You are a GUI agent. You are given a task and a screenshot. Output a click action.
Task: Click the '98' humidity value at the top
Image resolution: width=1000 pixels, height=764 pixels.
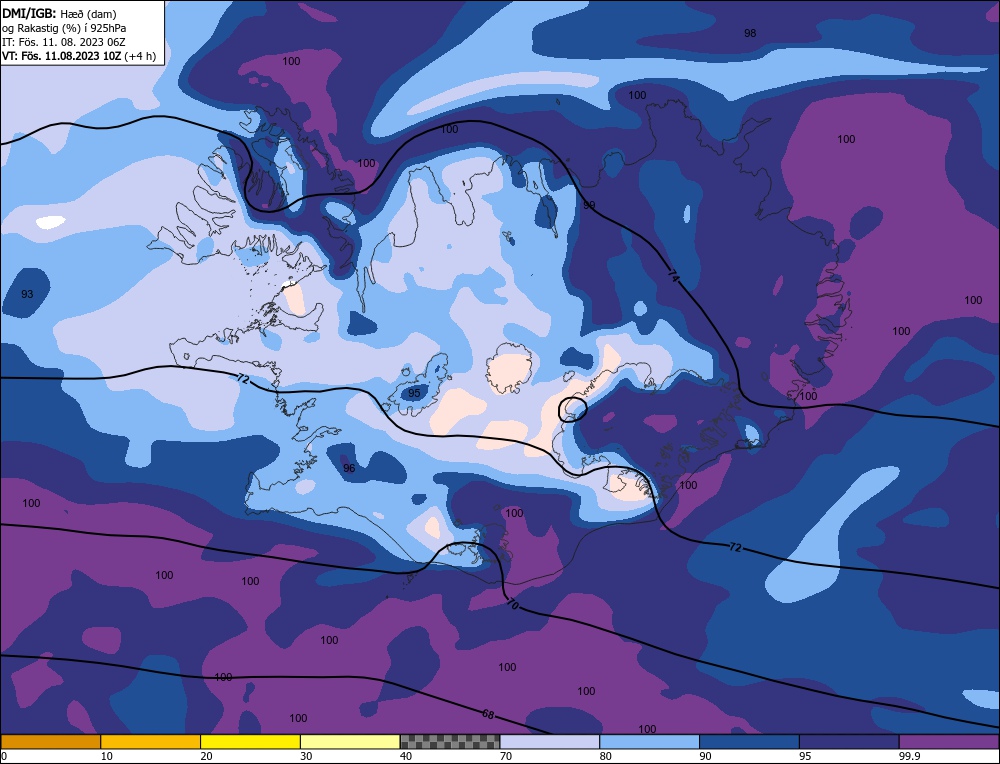coord(750,33)
